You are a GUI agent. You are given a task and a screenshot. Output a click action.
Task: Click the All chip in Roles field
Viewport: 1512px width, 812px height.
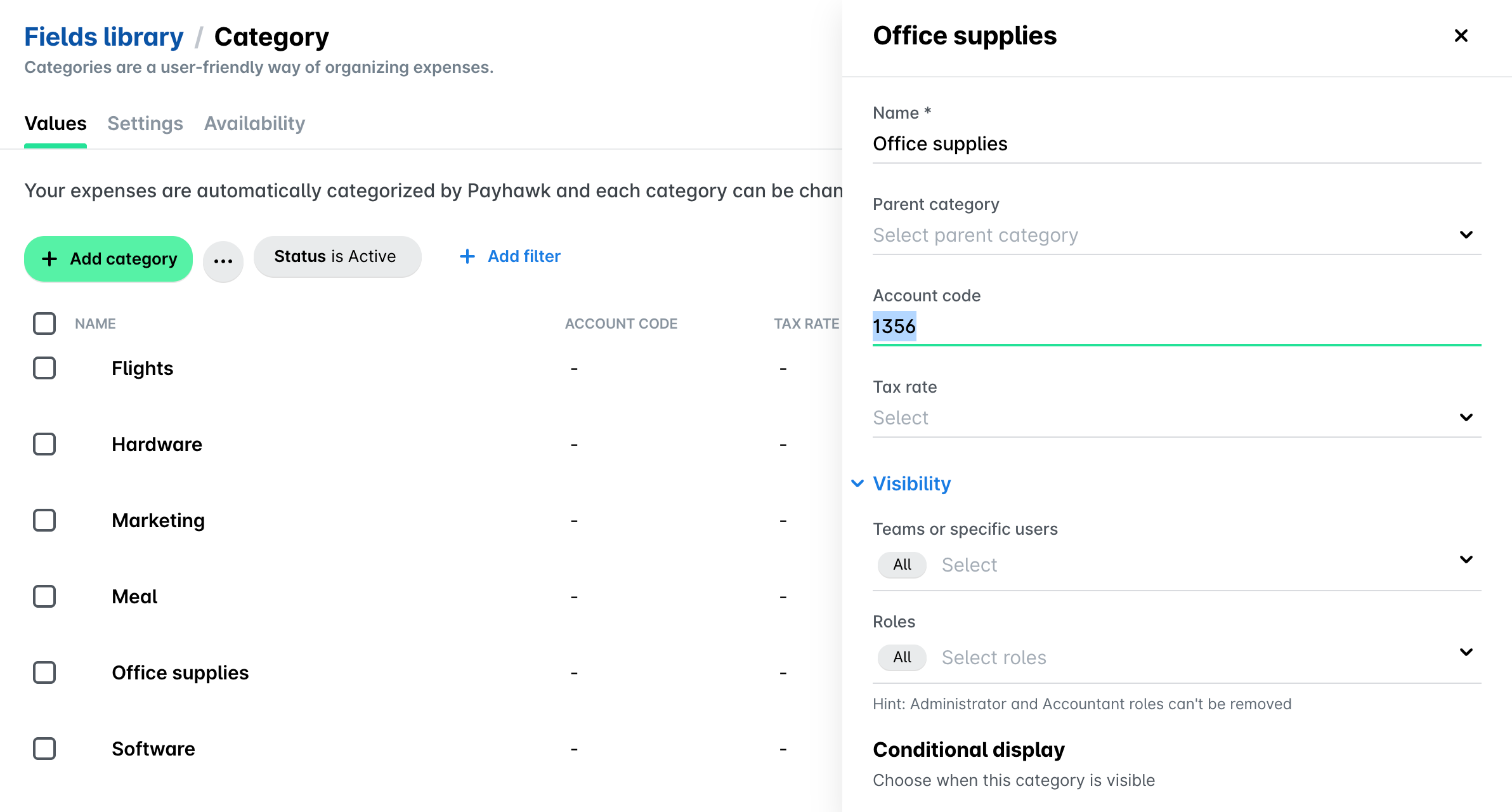[902, 657]
